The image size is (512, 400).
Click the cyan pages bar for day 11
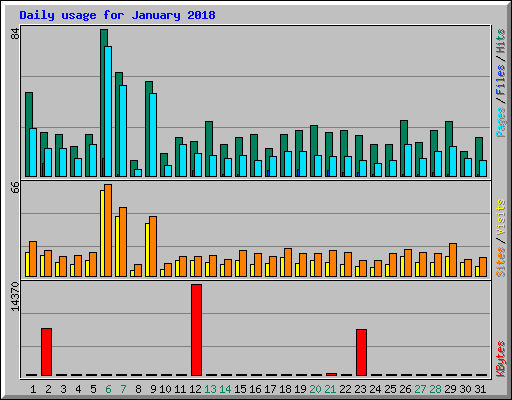tap(183, 160)
